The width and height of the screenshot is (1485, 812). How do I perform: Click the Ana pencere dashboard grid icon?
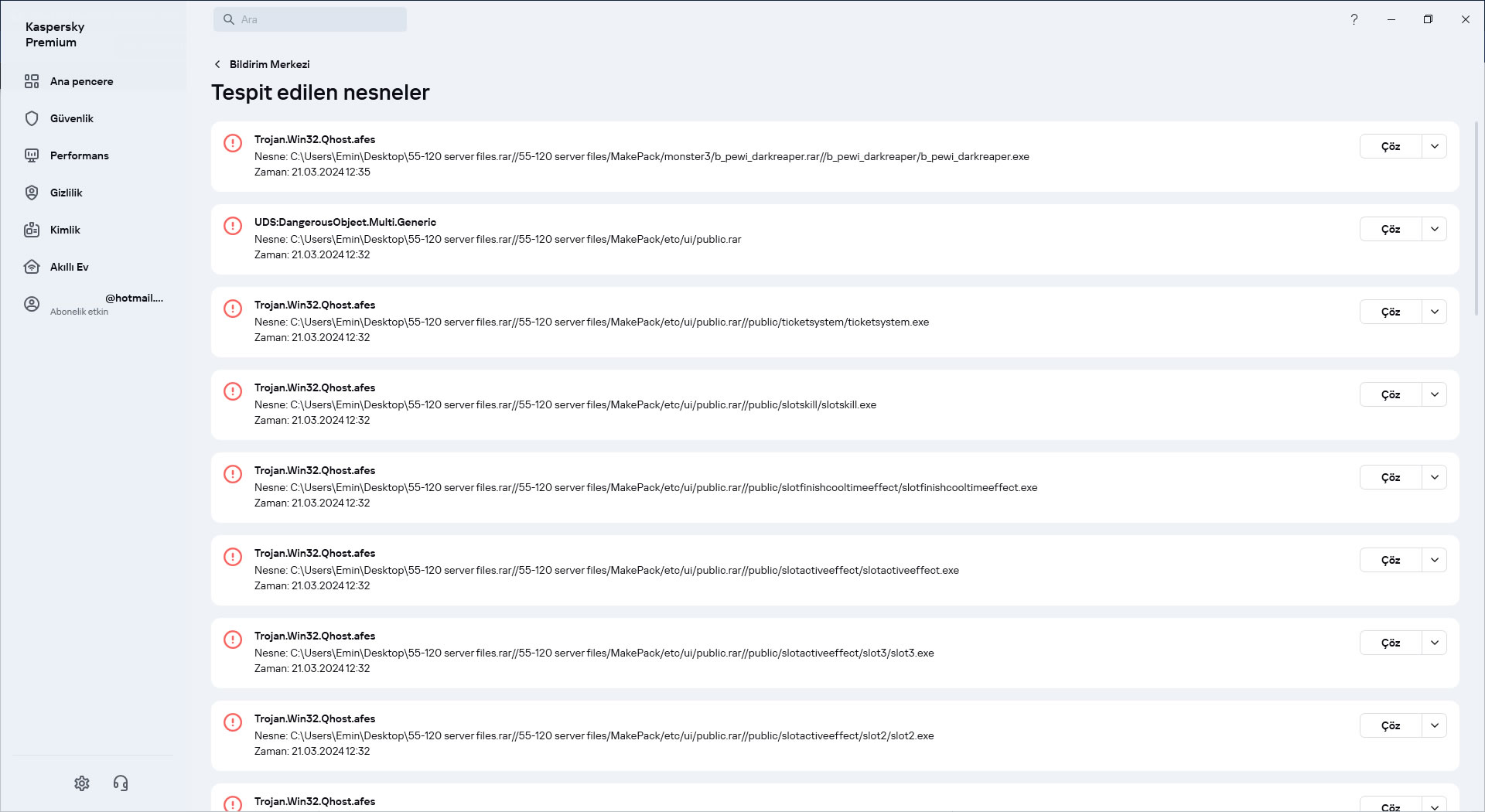coord(32,81)
